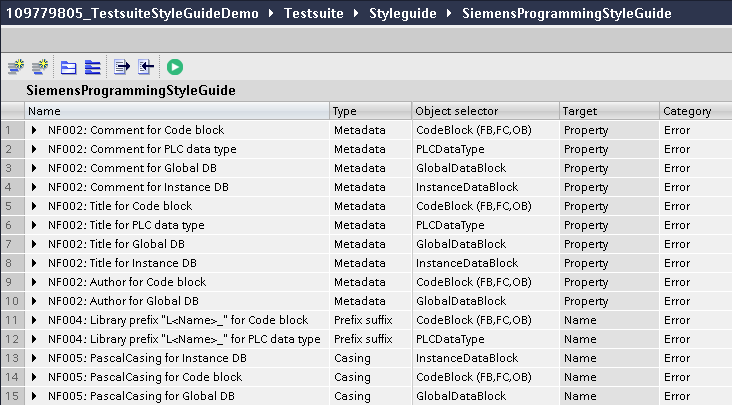Viewport: 732px width, 405px height.
Task: Expand the Comment for Code block rule
Action: point(34,130)
